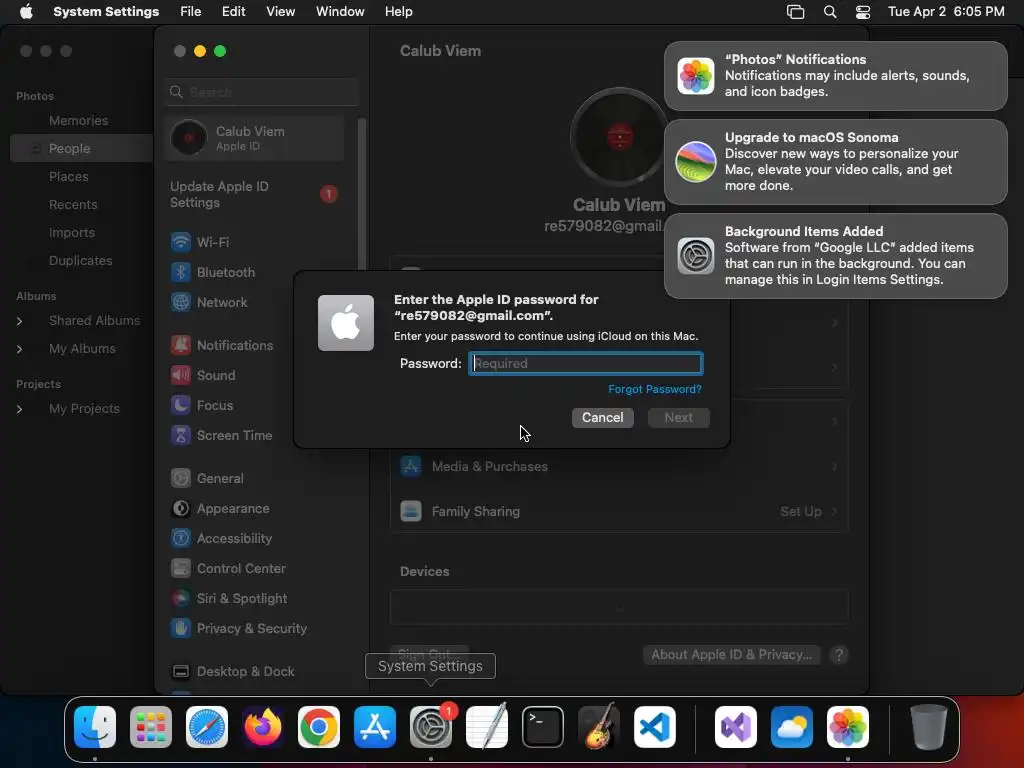Click the System Settings search field

[262, 92]
